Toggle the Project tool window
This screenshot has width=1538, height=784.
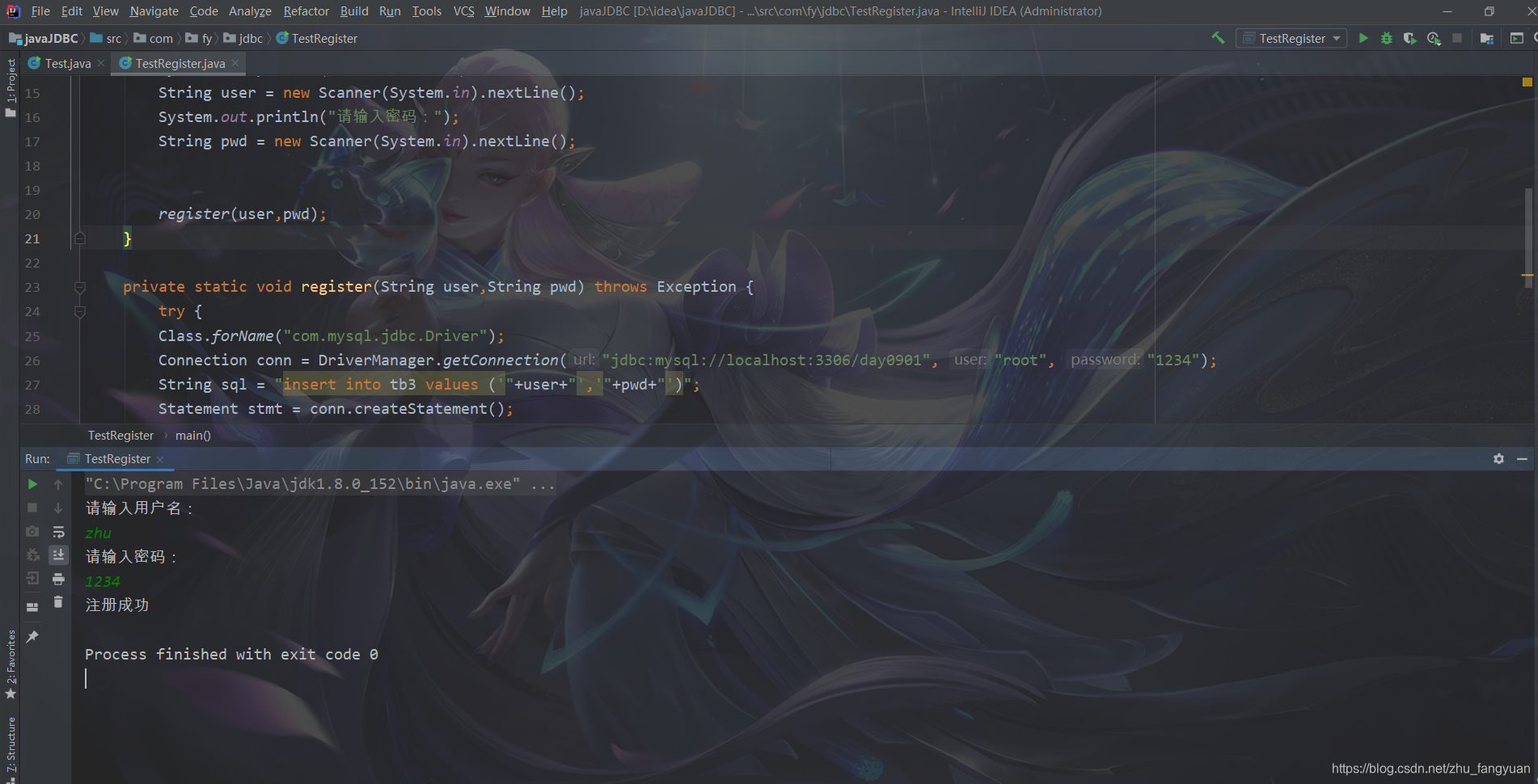(11, 87)
